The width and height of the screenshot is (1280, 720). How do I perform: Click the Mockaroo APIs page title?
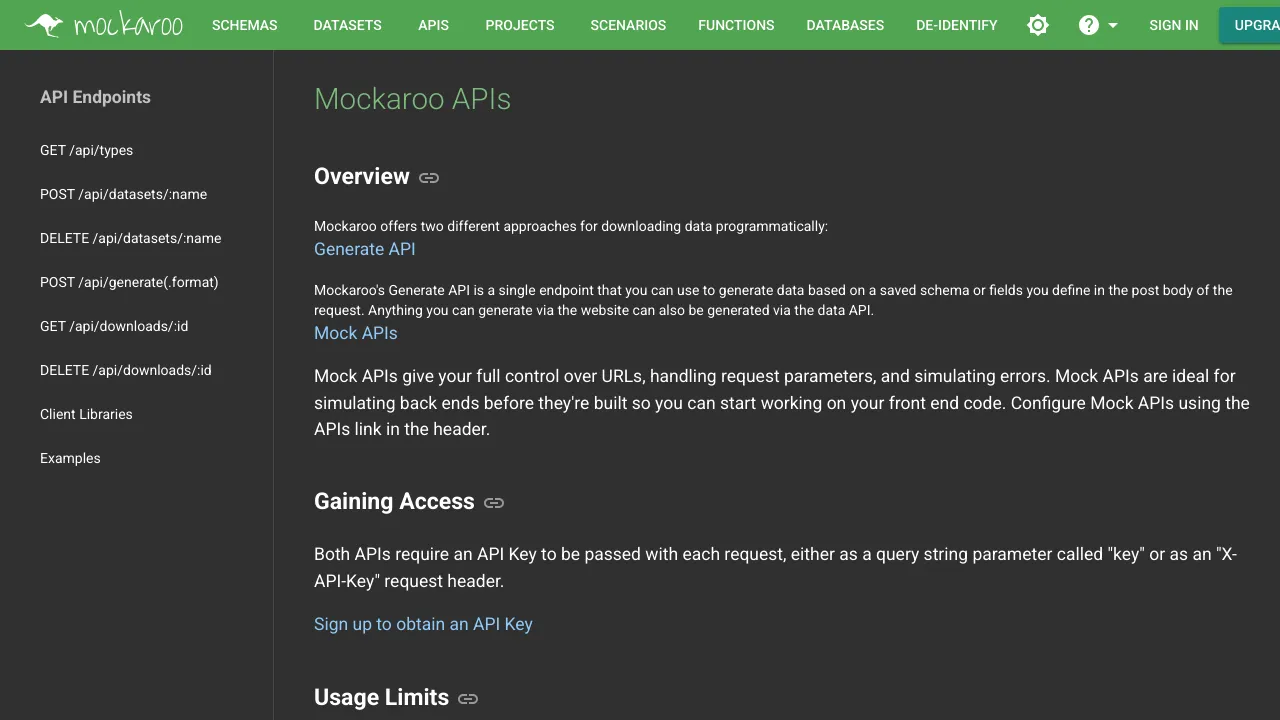click(412, 99)
